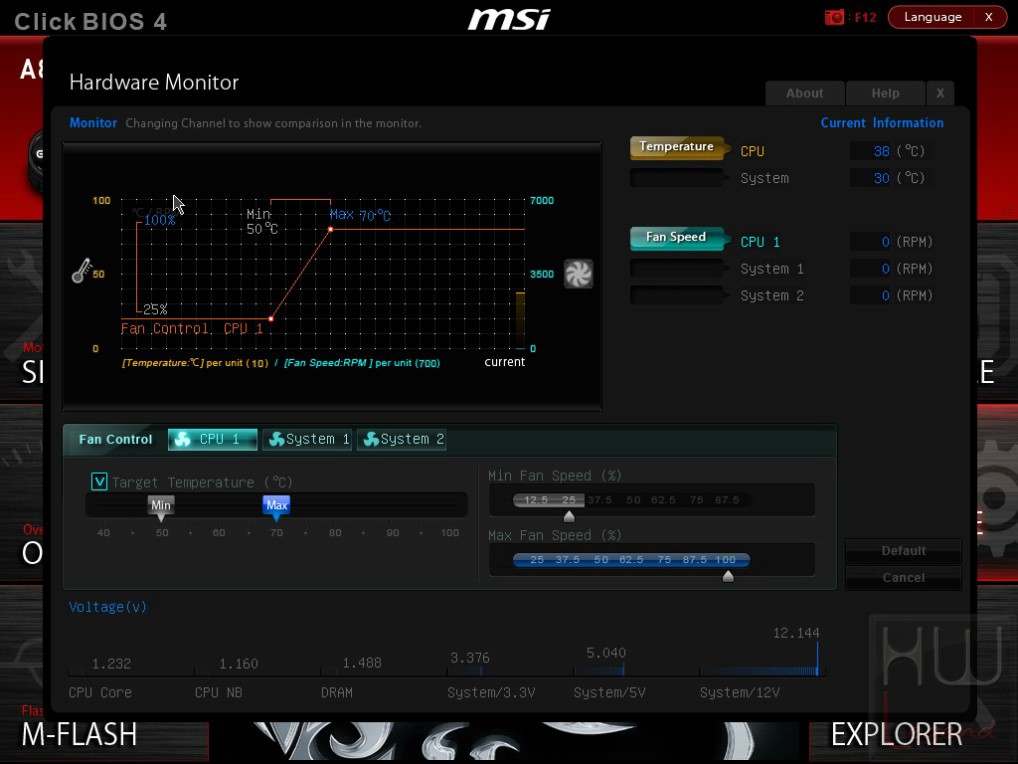Click the CPU 1 fan RPM value
Image resolution: width=1018 pixels, height=764 pixels.
coord(886,242)
